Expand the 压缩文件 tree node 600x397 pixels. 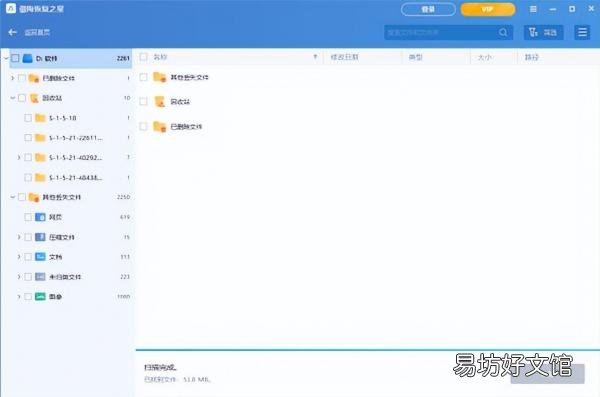point(19,237)
